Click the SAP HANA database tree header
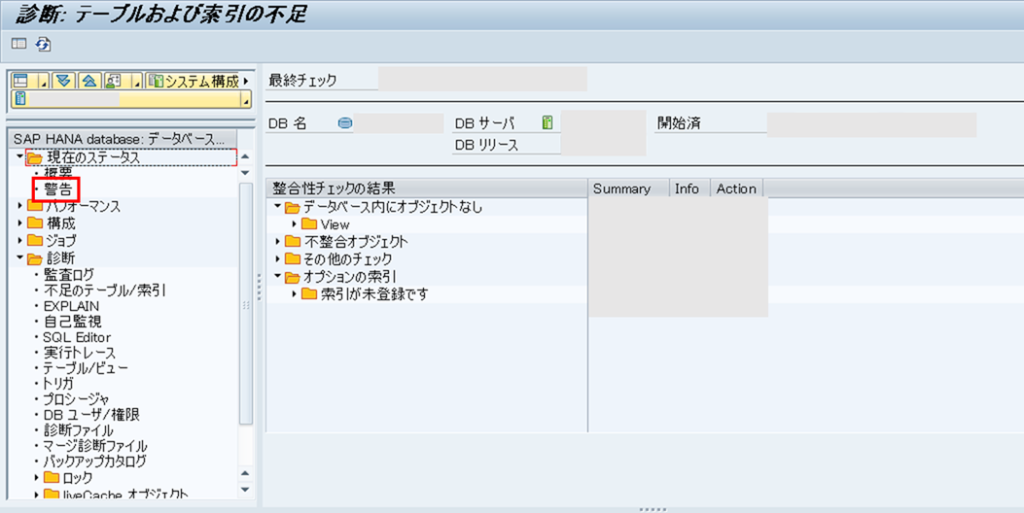The width and height of the screenshot is (1024, 513). click(x=124, y=139)
